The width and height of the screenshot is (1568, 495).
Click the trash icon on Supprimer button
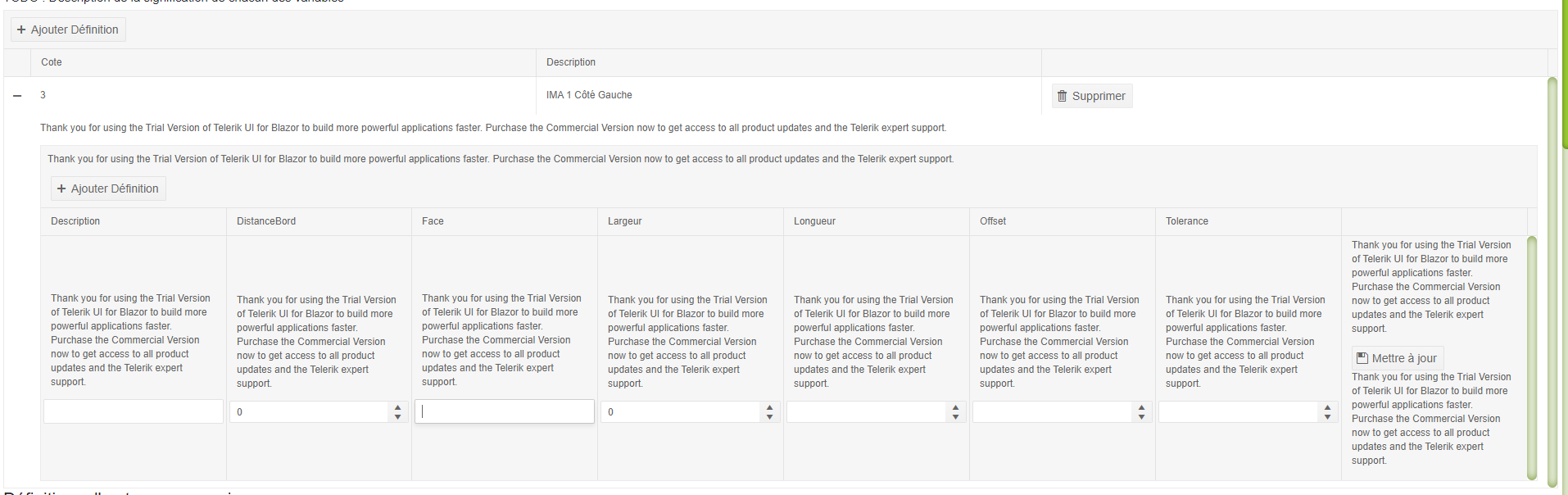[1063, 96]
